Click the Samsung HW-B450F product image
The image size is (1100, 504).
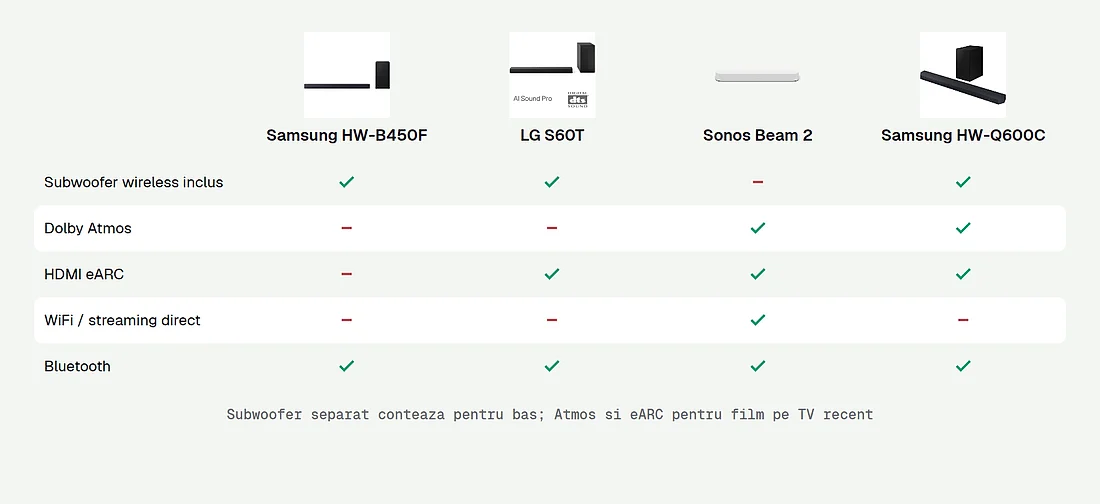tap(347, 74)
